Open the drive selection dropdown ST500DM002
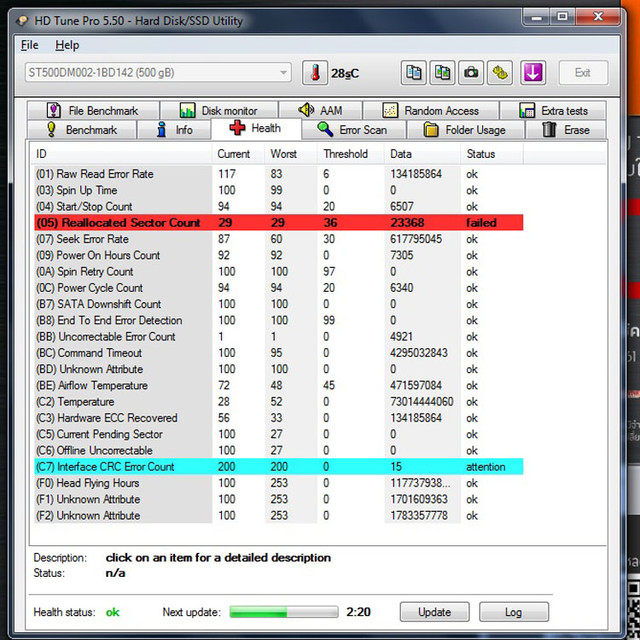640x640 pixels. click(x=158, y=73)
